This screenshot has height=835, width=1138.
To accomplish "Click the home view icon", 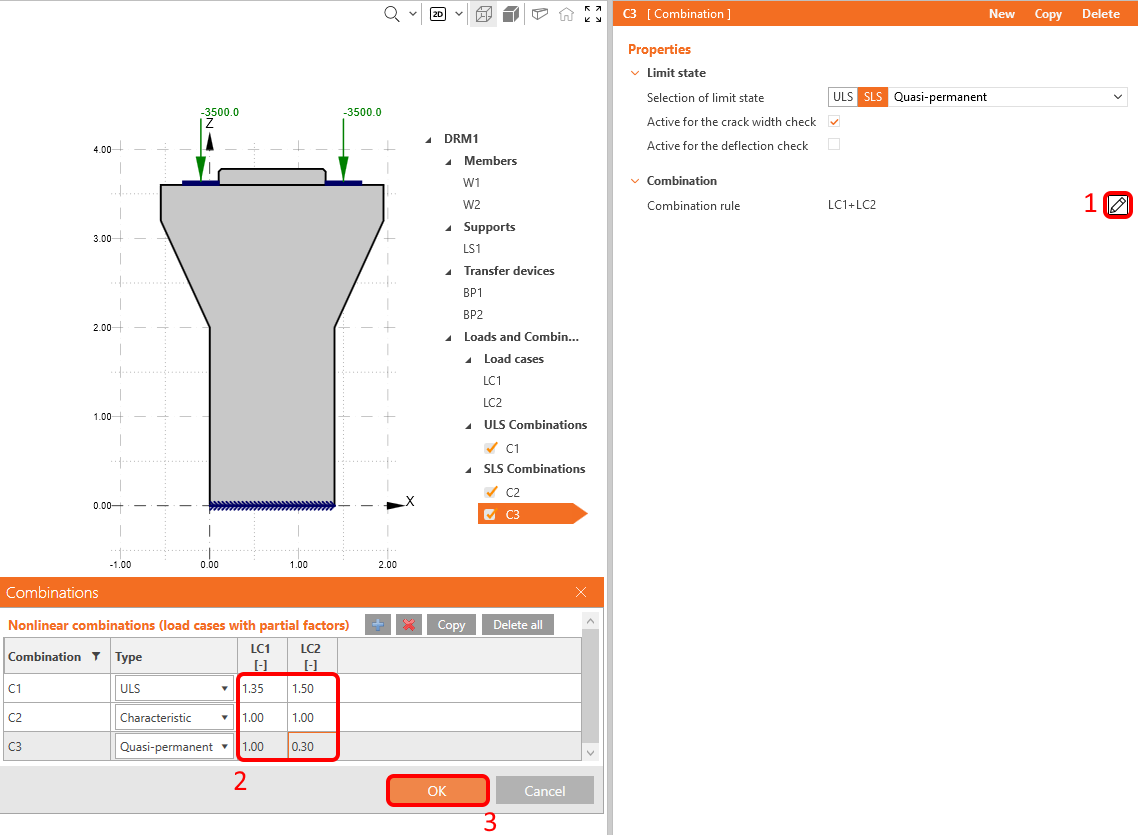I will [566, 14].
